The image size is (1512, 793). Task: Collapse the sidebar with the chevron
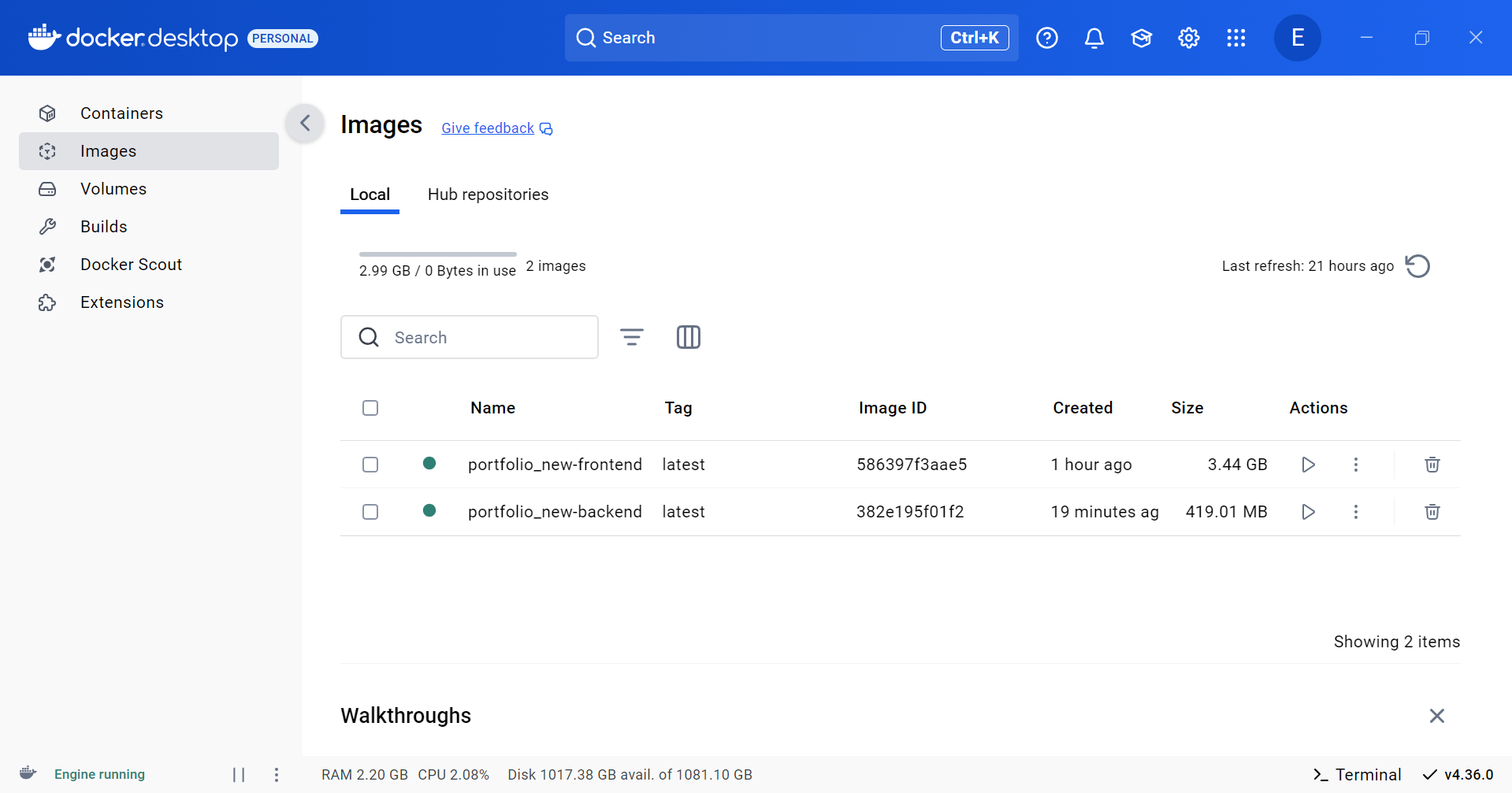click(x=305, y=123)
